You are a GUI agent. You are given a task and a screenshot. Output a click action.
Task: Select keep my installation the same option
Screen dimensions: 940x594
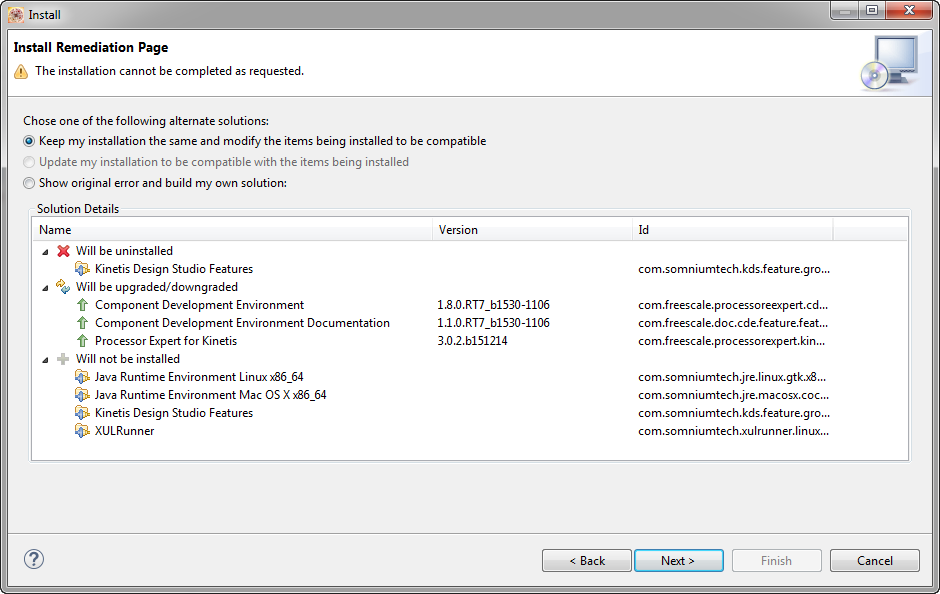click(x=28, y=141)
